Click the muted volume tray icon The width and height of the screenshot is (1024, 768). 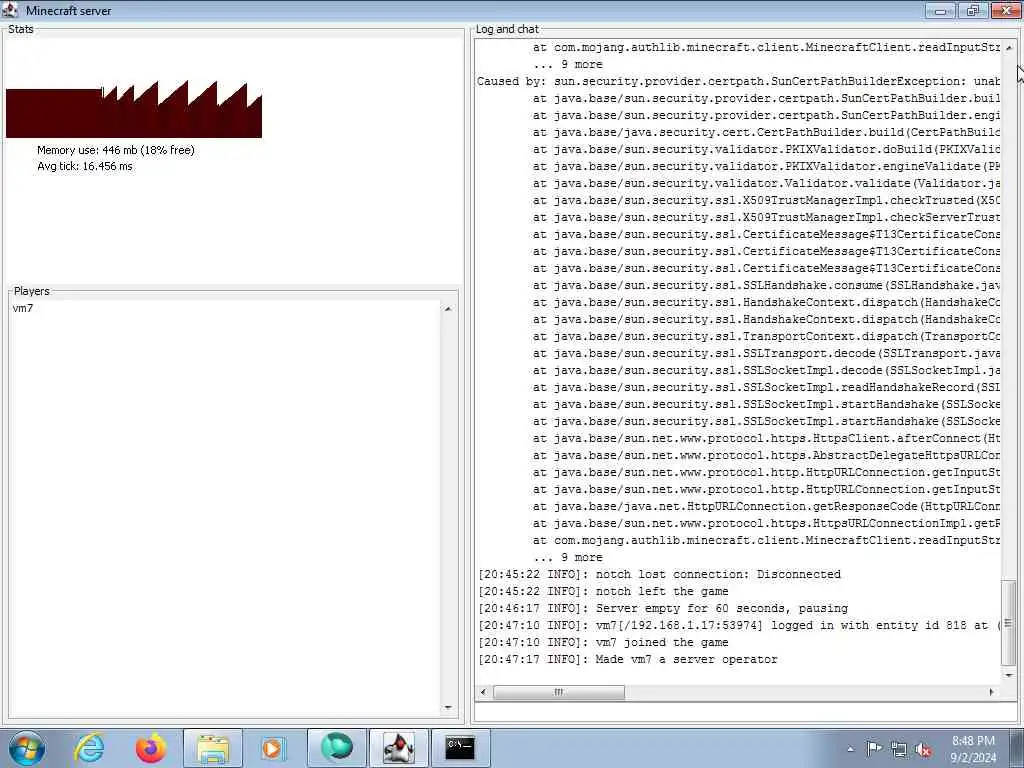tap(923, 750)
